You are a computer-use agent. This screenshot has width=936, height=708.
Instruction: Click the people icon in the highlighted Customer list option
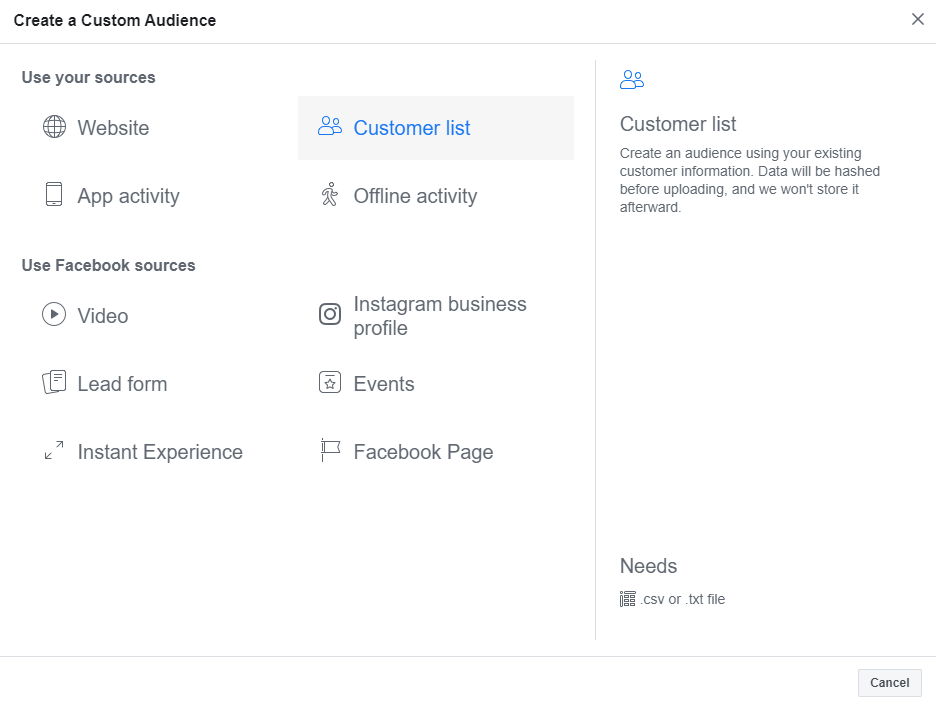330,126
